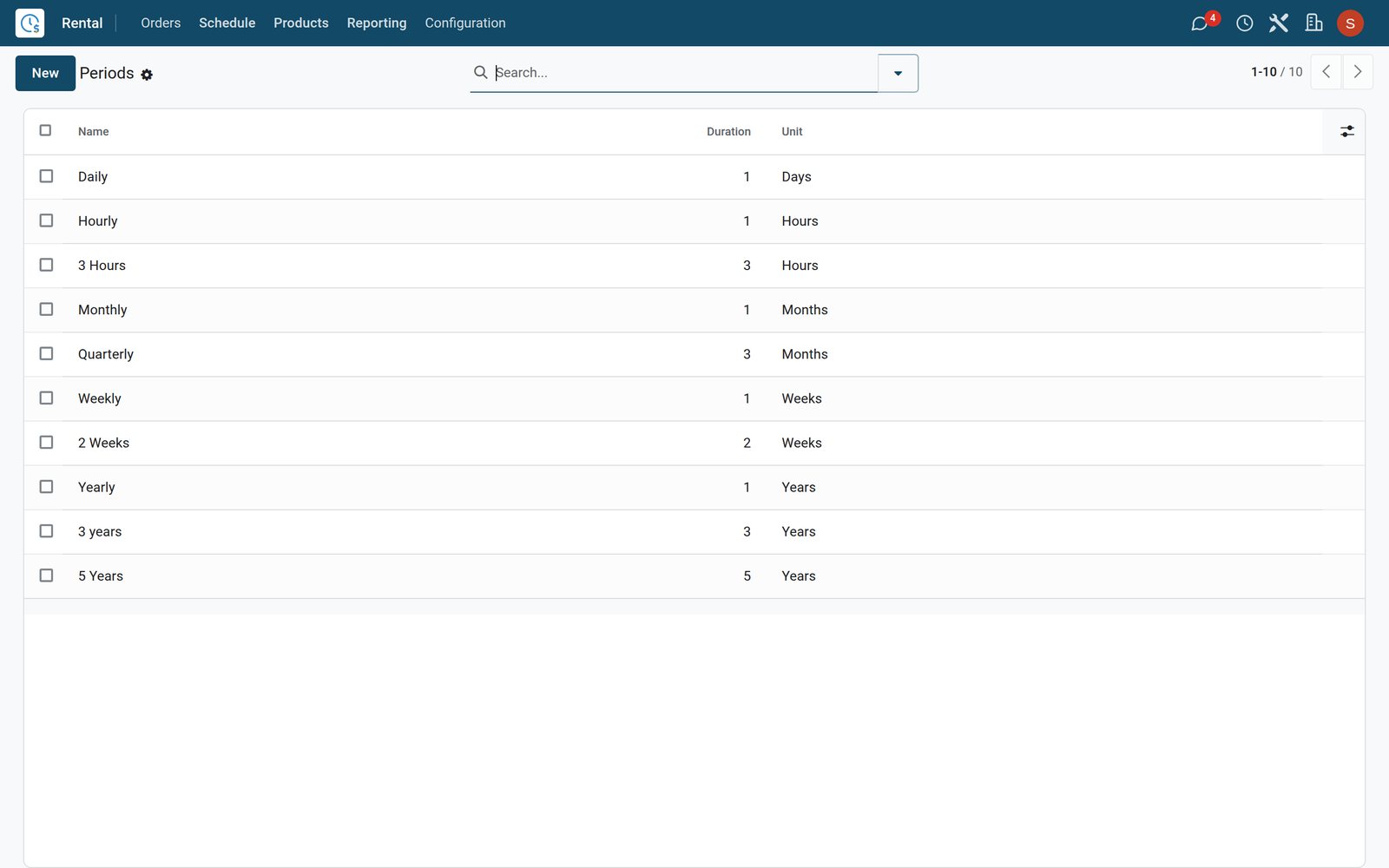Open the 3 years period record
This screenshot has width=1389, height=868.
[x=100, y=531]
